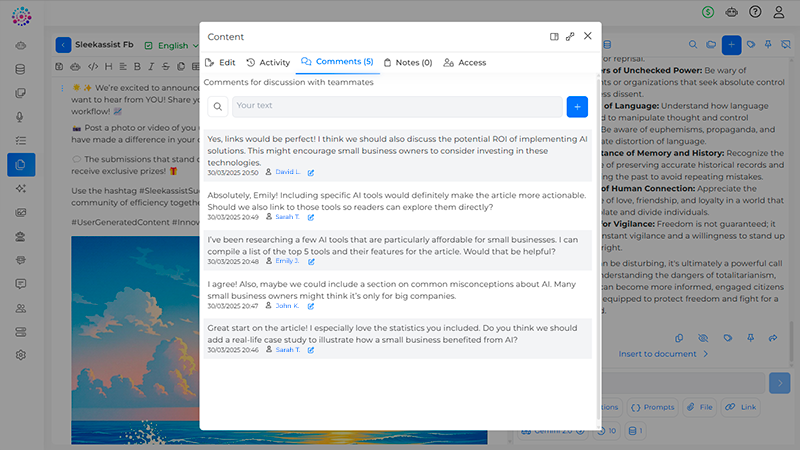The image size is (800, 450).
Task: Open the chat message sidebar icon
Action: pos(20,284)
